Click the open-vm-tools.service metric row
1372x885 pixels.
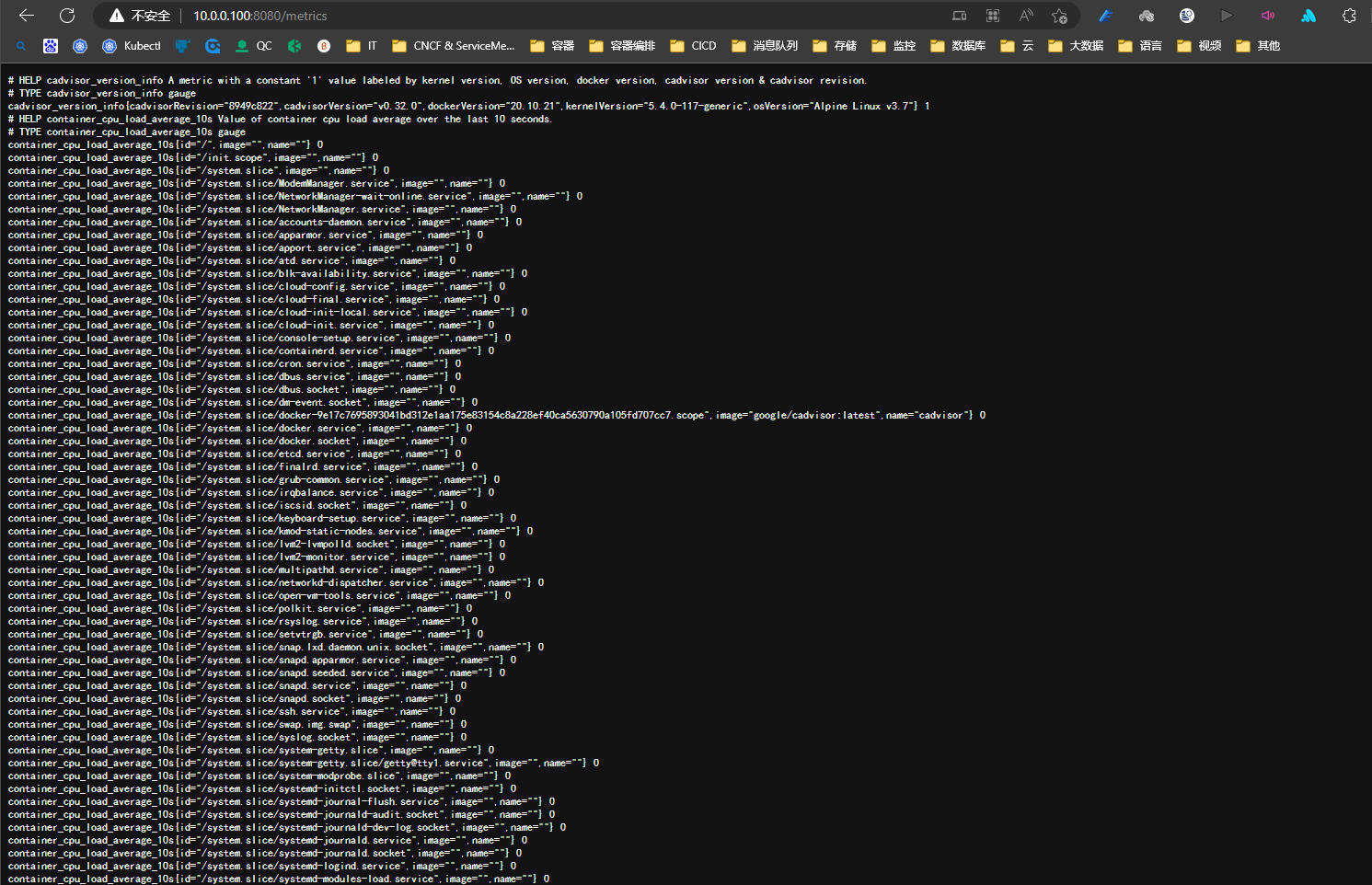[x=259, y=595]
